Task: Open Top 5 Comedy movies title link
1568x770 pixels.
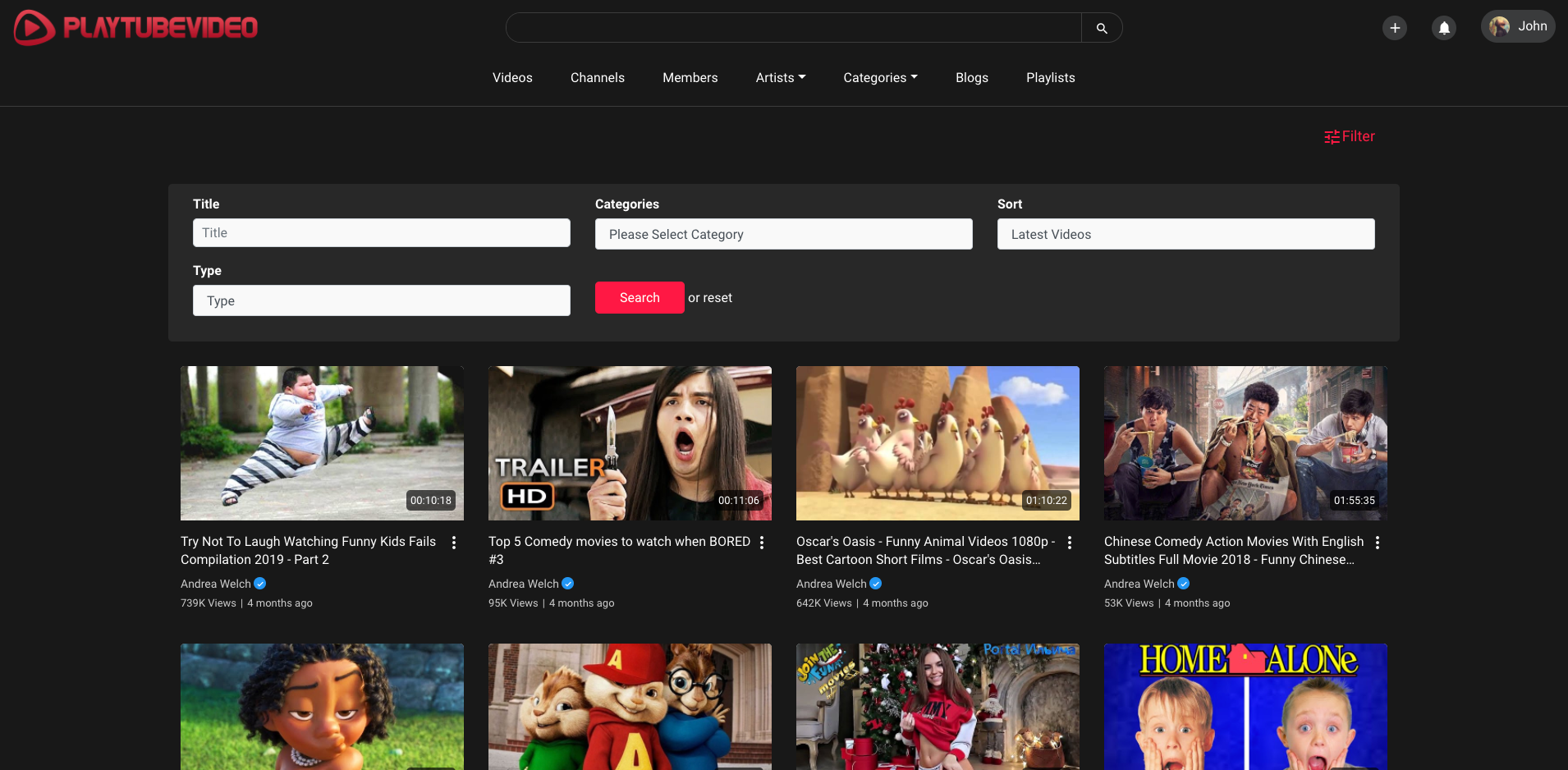Action: (620, 550)
